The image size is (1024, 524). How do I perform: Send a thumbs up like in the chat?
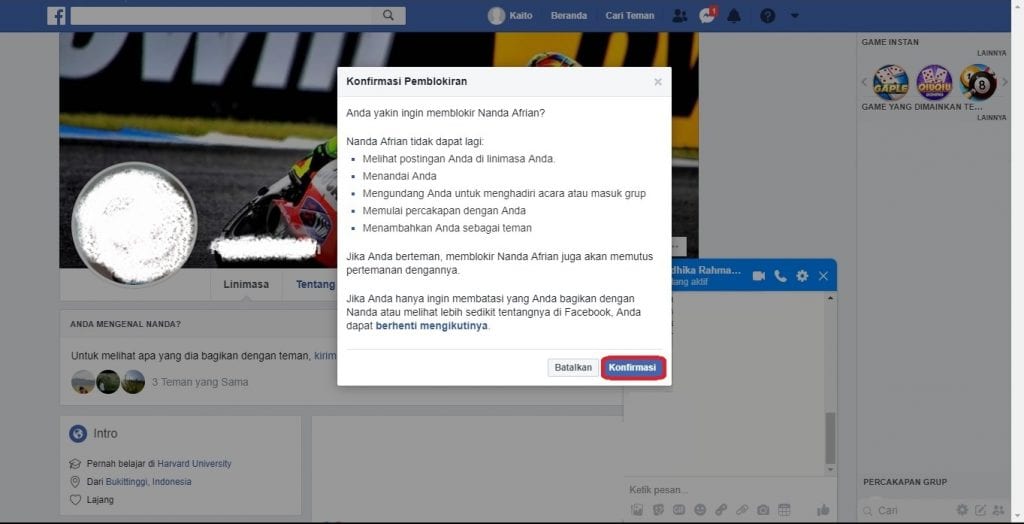(x=822, y=510)
